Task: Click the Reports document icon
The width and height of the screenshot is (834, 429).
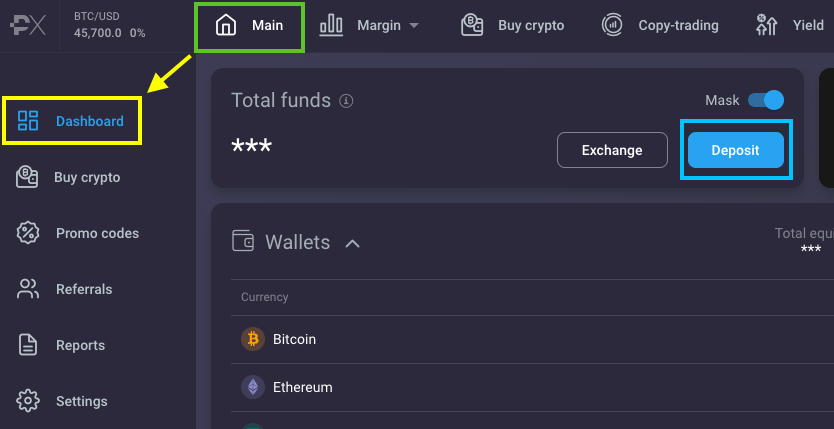Action: [x=28, y=345]
